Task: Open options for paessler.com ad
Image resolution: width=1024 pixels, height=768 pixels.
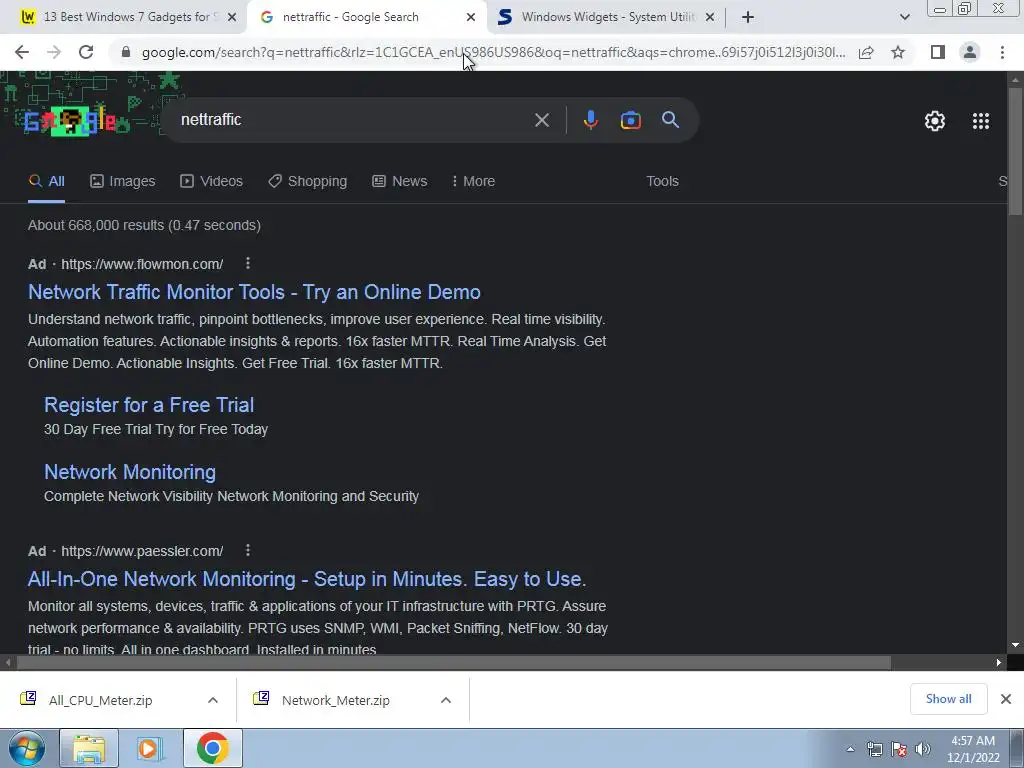Action: [248, 551]
